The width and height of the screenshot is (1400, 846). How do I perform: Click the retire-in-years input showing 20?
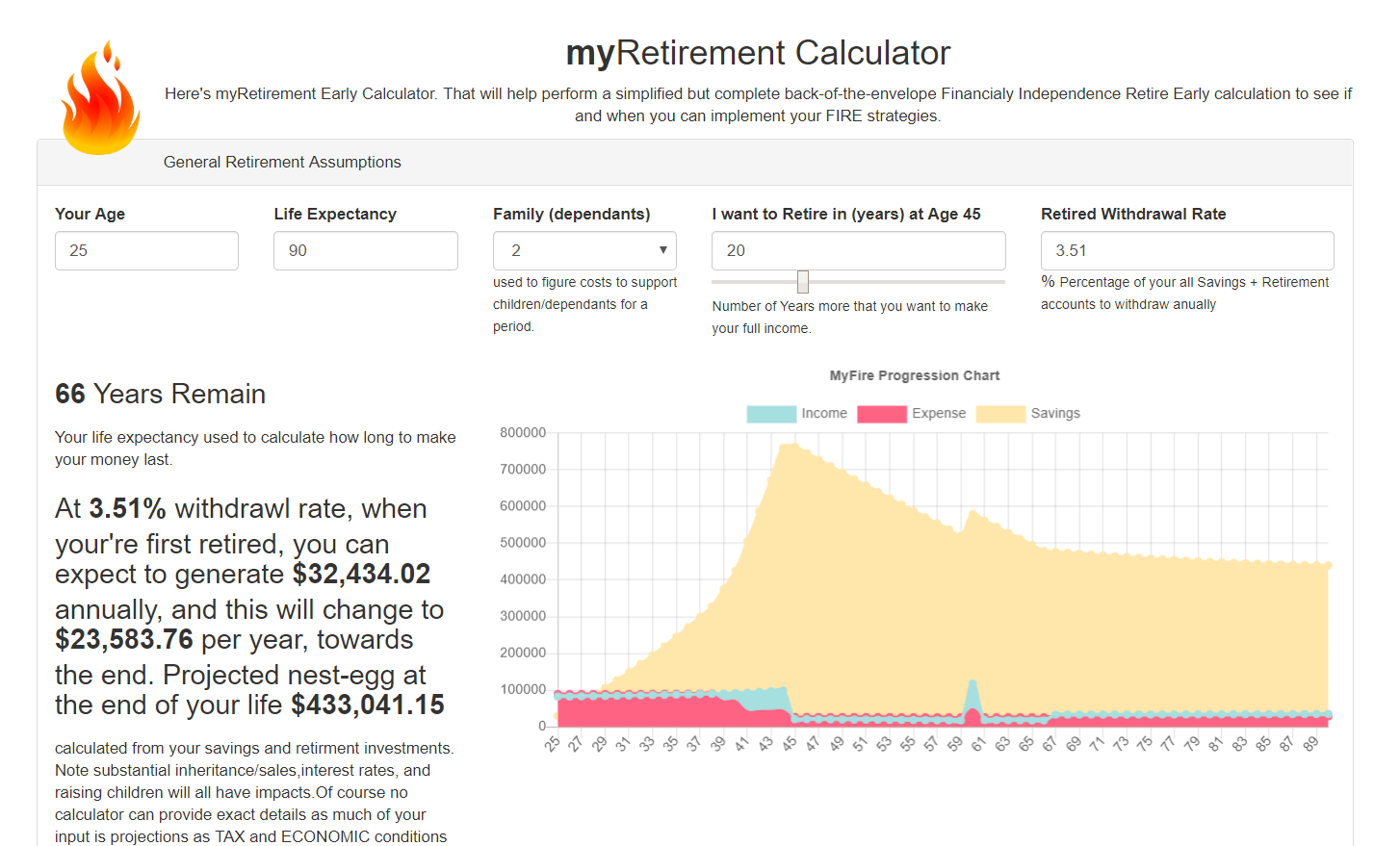858,250
